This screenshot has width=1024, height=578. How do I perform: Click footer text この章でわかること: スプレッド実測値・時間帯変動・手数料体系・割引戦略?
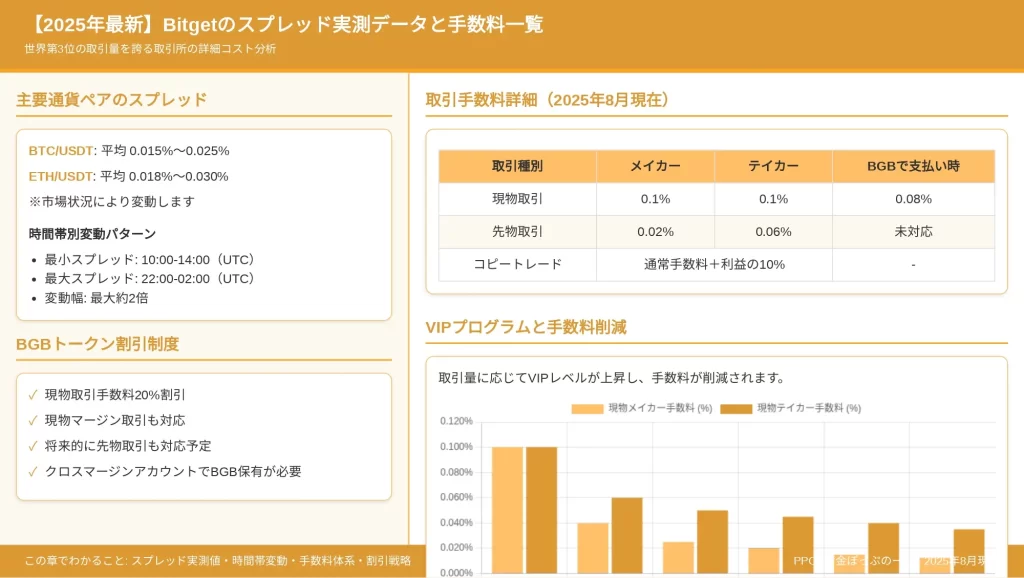[217, 561]
